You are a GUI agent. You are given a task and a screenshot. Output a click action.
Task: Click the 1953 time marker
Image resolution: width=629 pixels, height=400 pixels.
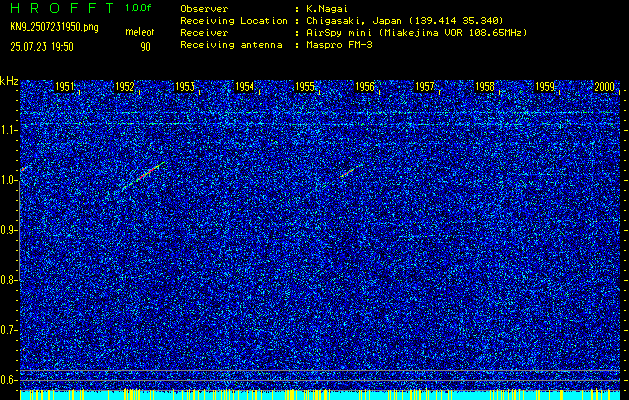[x=185, y=87]
